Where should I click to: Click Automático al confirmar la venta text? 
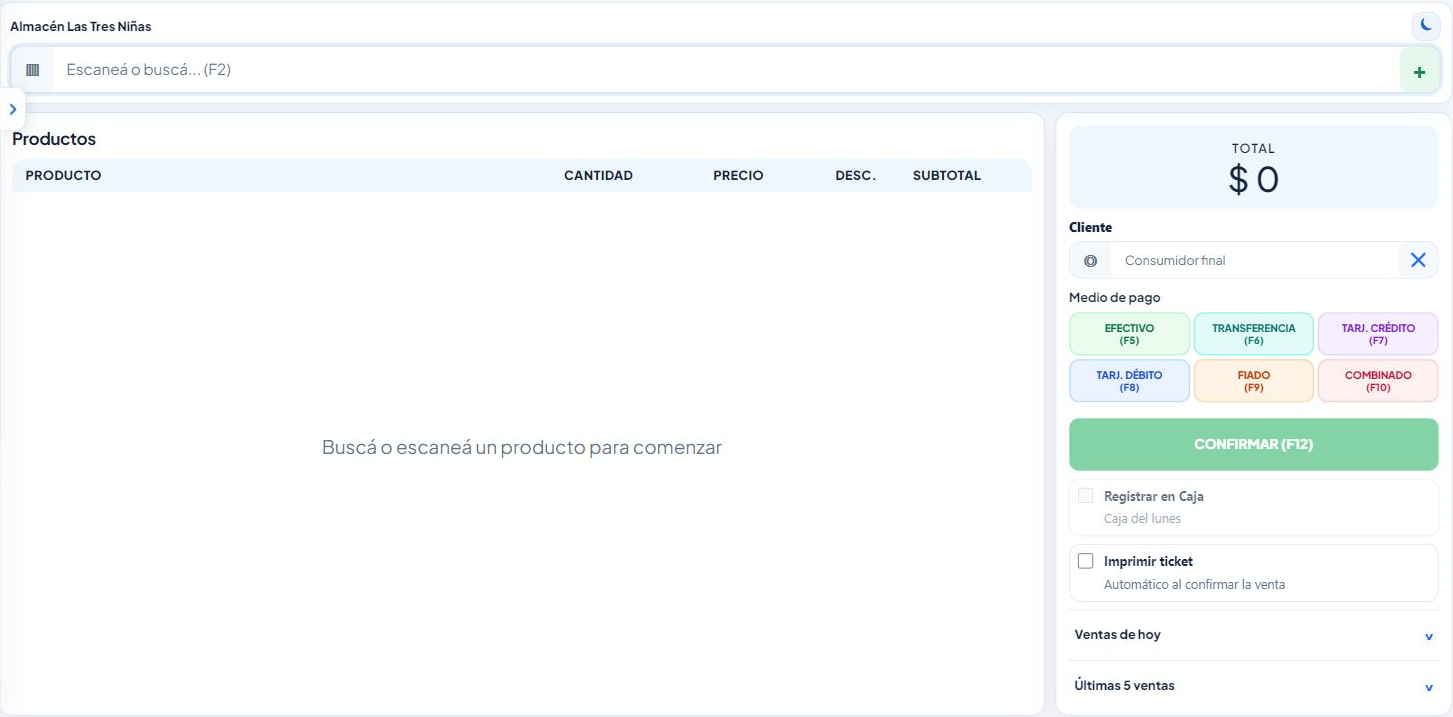pyautogui.click(x=1194, y=584)
